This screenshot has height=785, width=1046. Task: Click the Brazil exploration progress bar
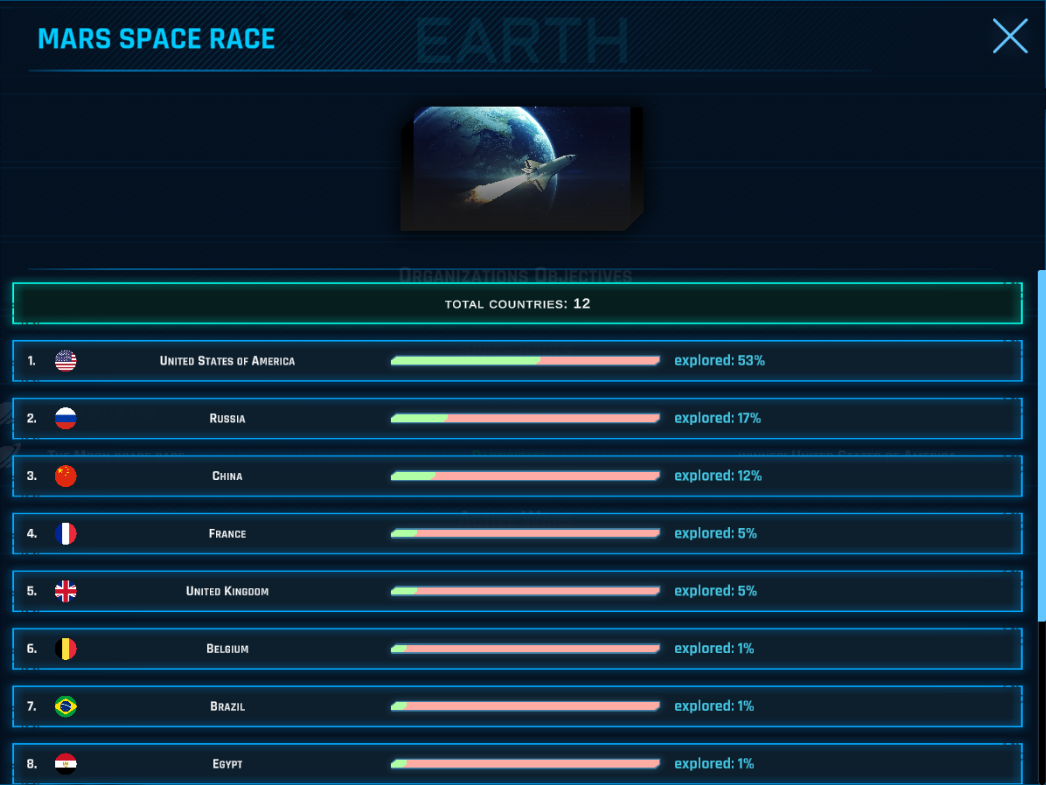pos(525,707)
